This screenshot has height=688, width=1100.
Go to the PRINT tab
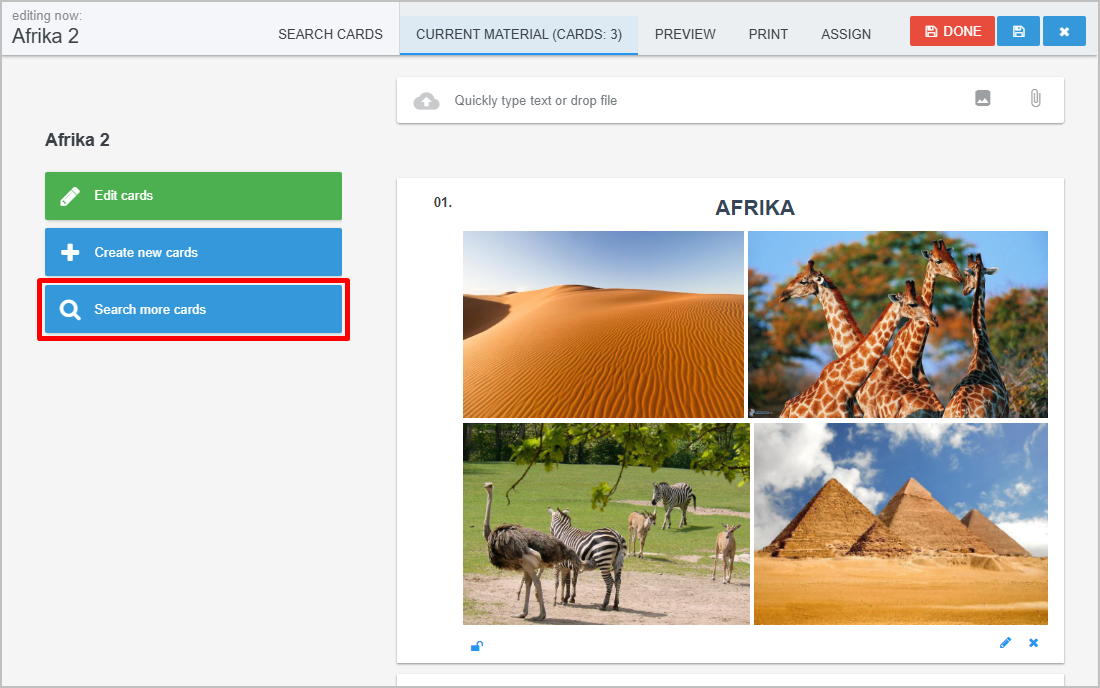click(768, 34)
